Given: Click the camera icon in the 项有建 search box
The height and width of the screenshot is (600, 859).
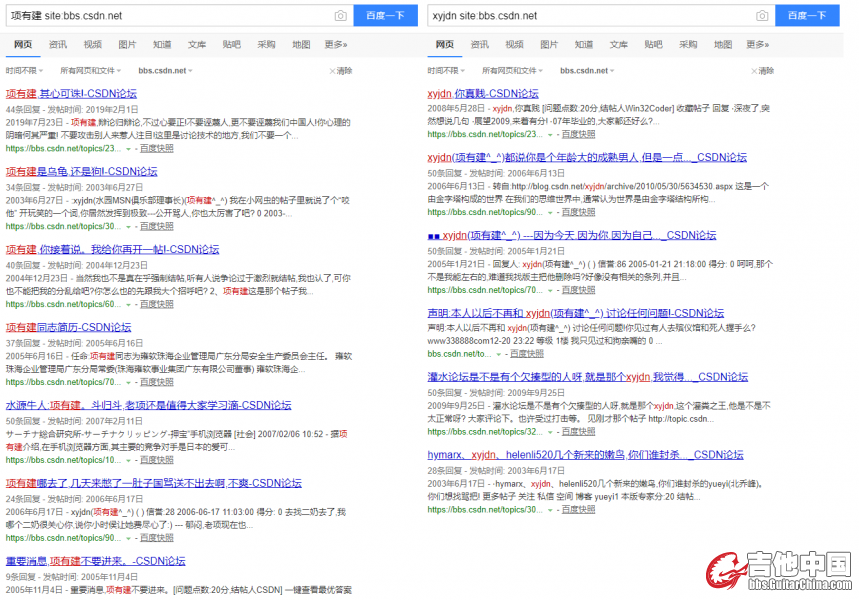Looking at the screenshot, I should tap(340, 16).
